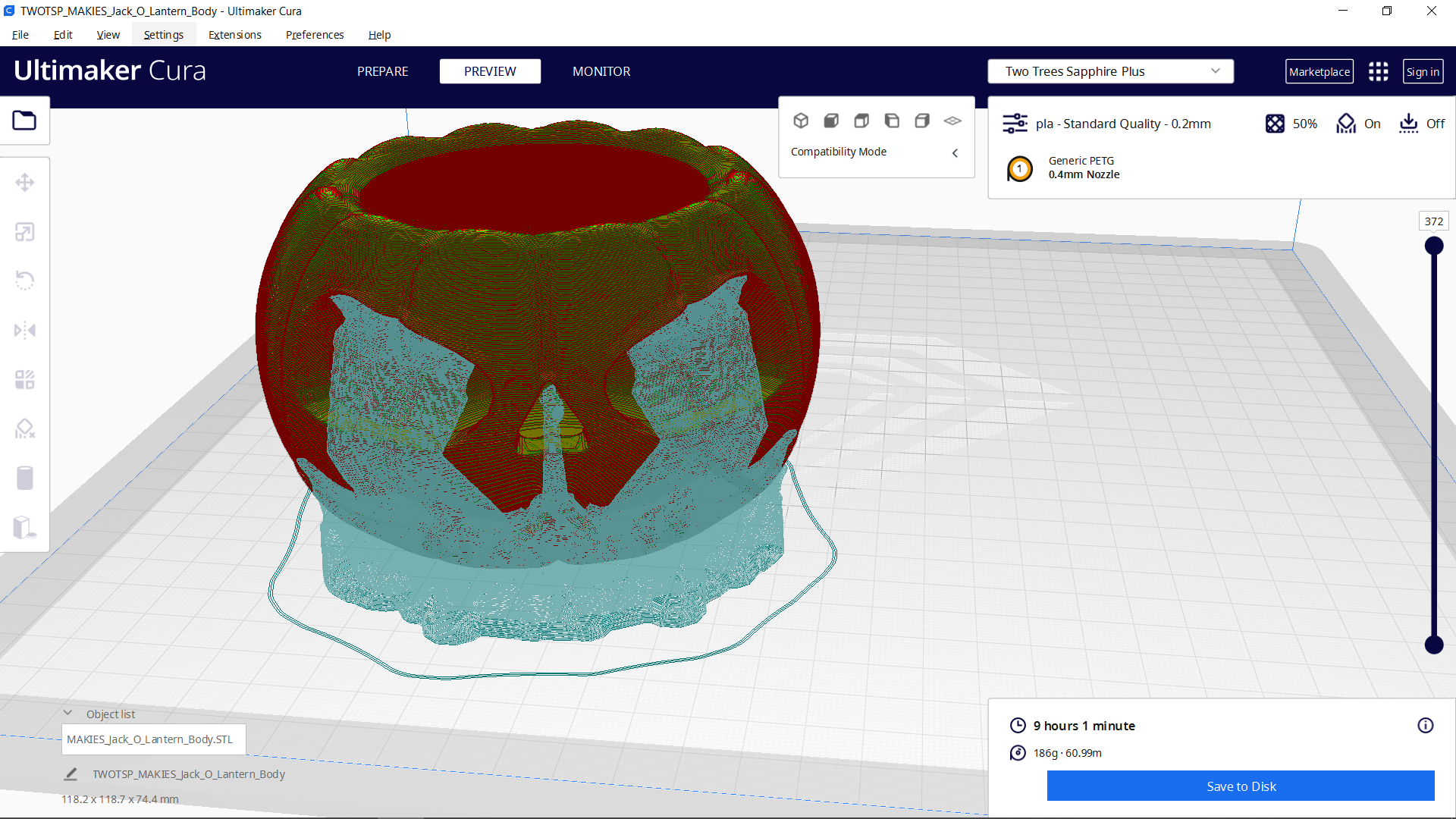Show print time info details icon

pos(1426,726)
